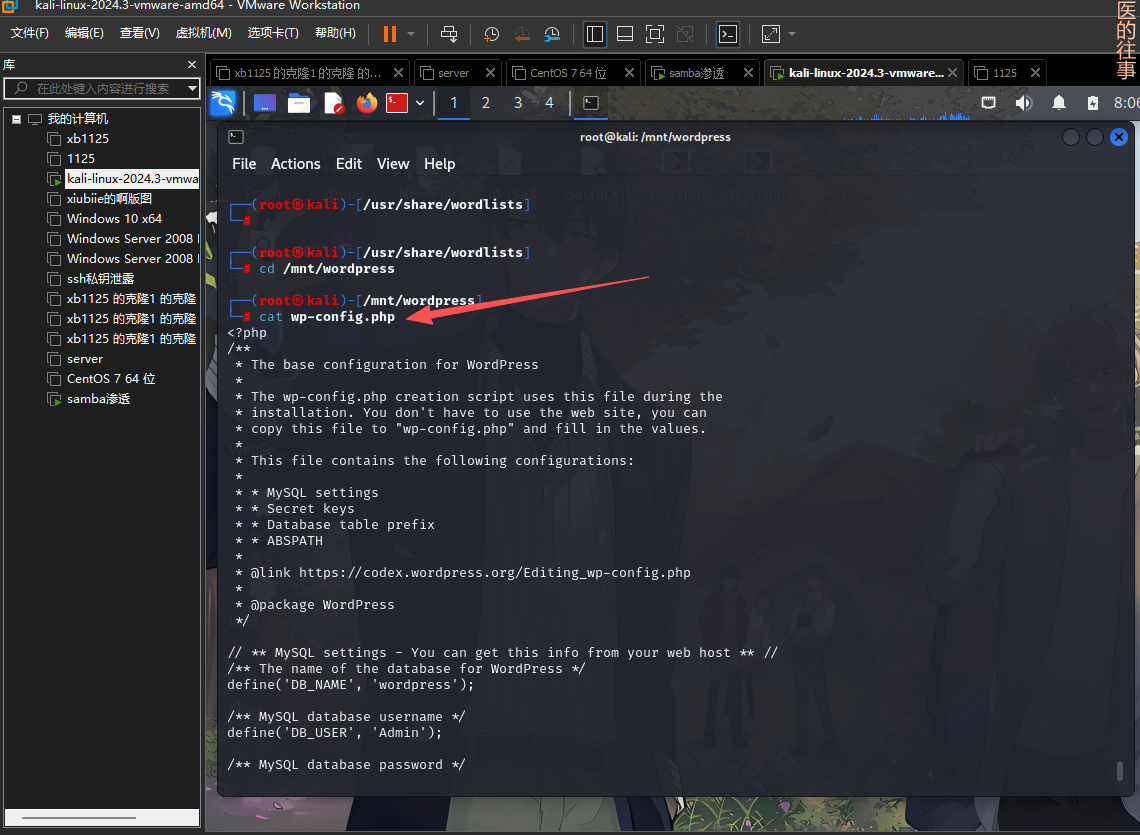Open the Kali dragon applications menu
This screenshot has height=835, width=1140.
(223, 103)
